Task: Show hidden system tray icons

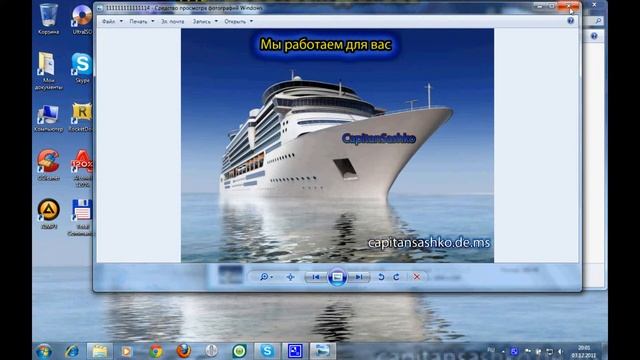Action: [x=503, y=351]
